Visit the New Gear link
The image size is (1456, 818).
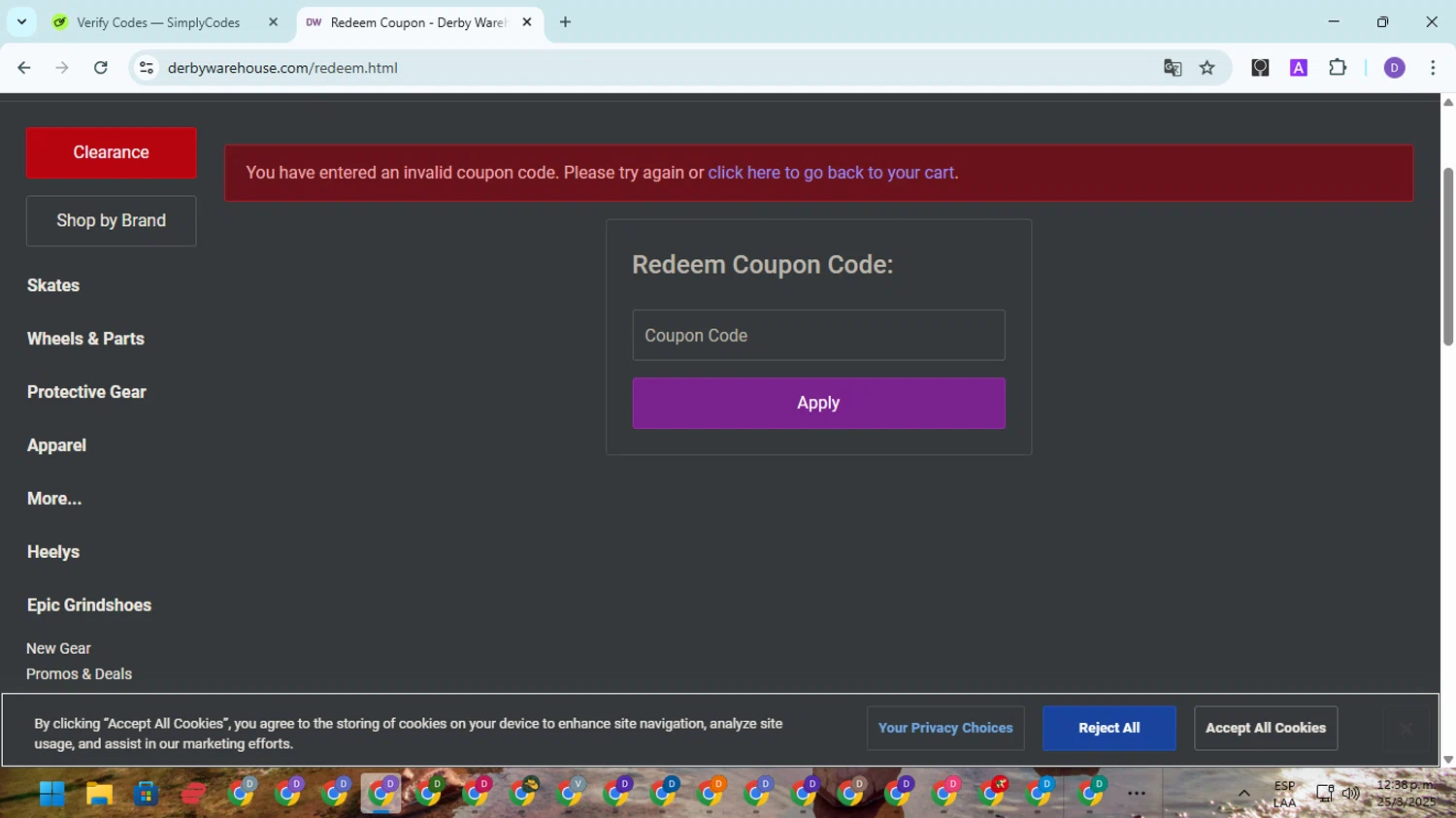point(58,648)
